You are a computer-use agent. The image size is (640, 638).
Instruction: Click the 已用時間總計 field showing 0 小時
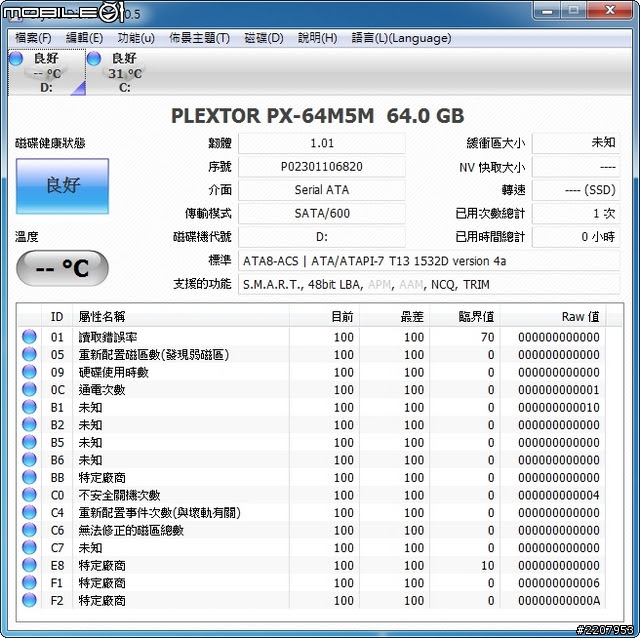point(576,237)
